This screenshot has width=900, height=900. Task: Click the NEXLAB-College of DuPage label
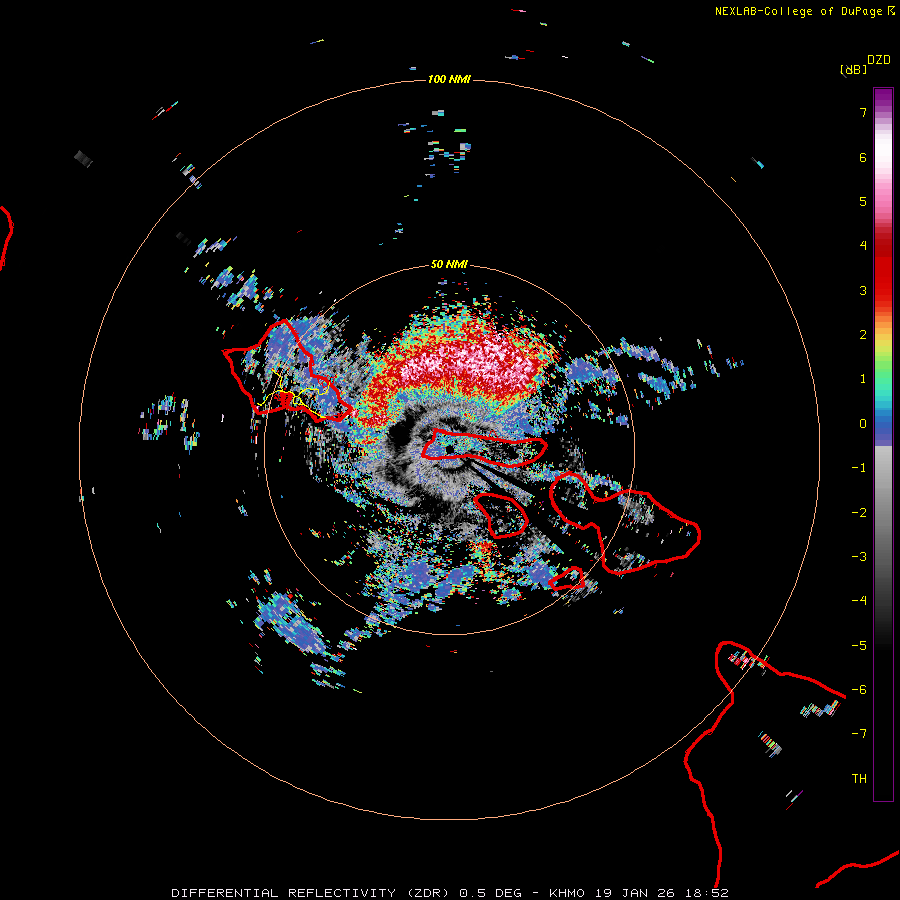[798, 11]
